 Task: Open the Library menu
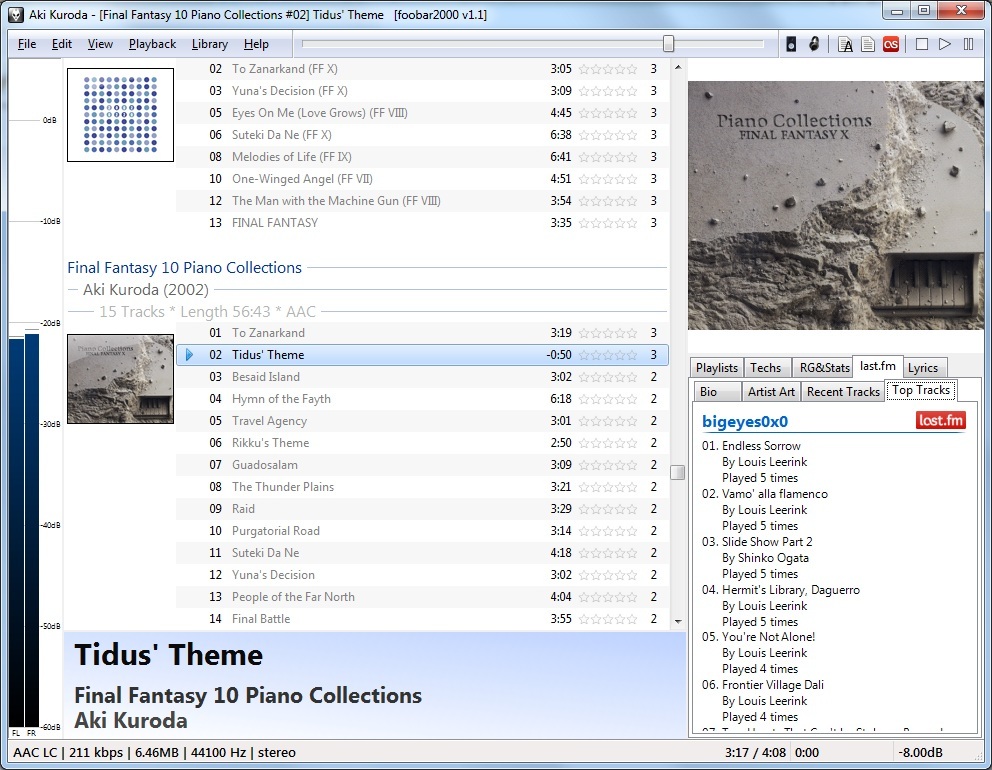pos(209,44)
